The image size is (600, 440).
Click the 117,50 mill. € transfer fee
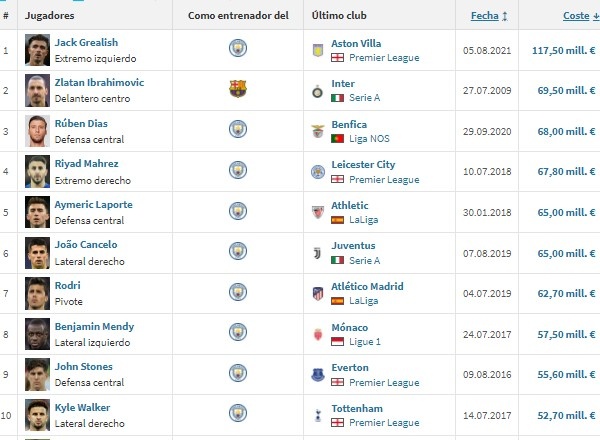pos(564,51)
